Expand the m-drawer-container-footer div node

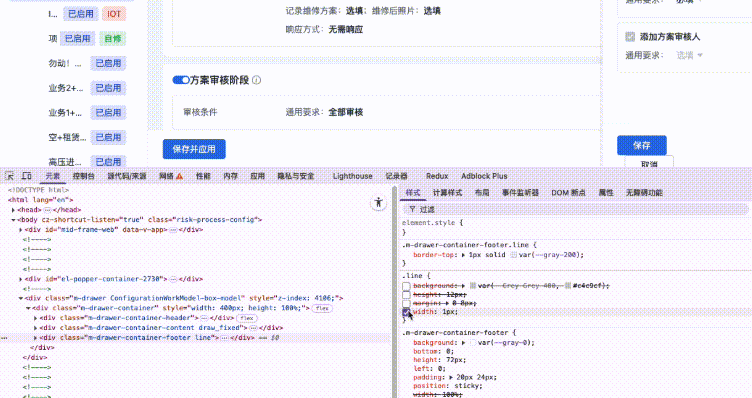click(x=35, y=338)
